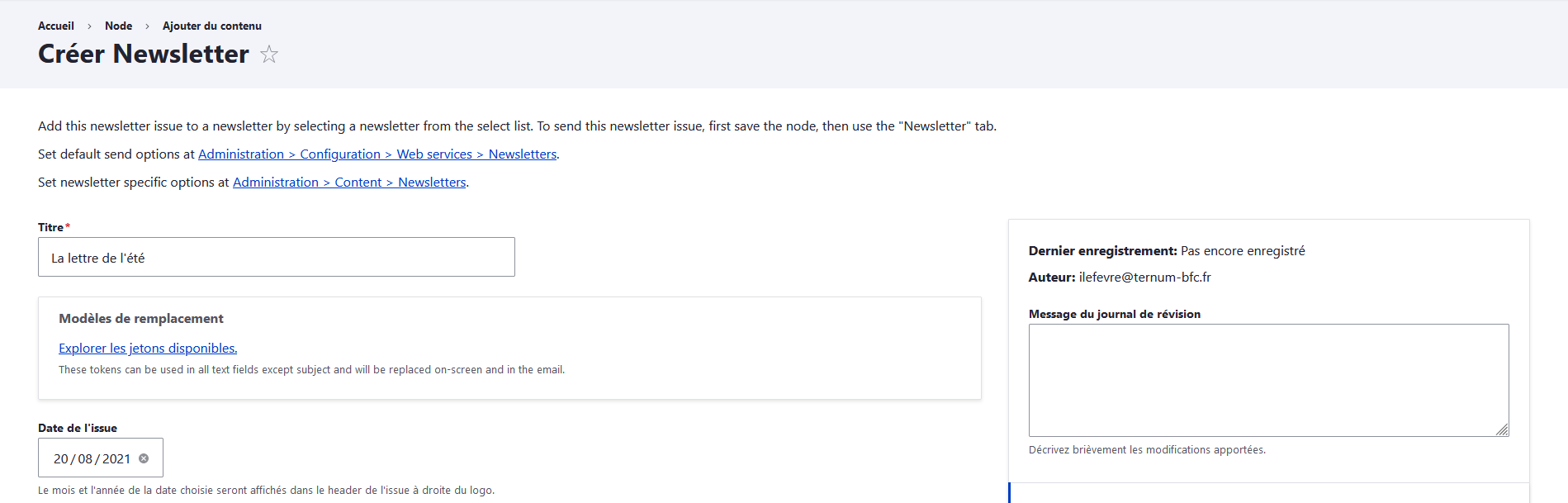This screenshot has width=1568, height=503.
Task: Go to the Accueil breadcrumb
Action: click(x=56, y=26)
